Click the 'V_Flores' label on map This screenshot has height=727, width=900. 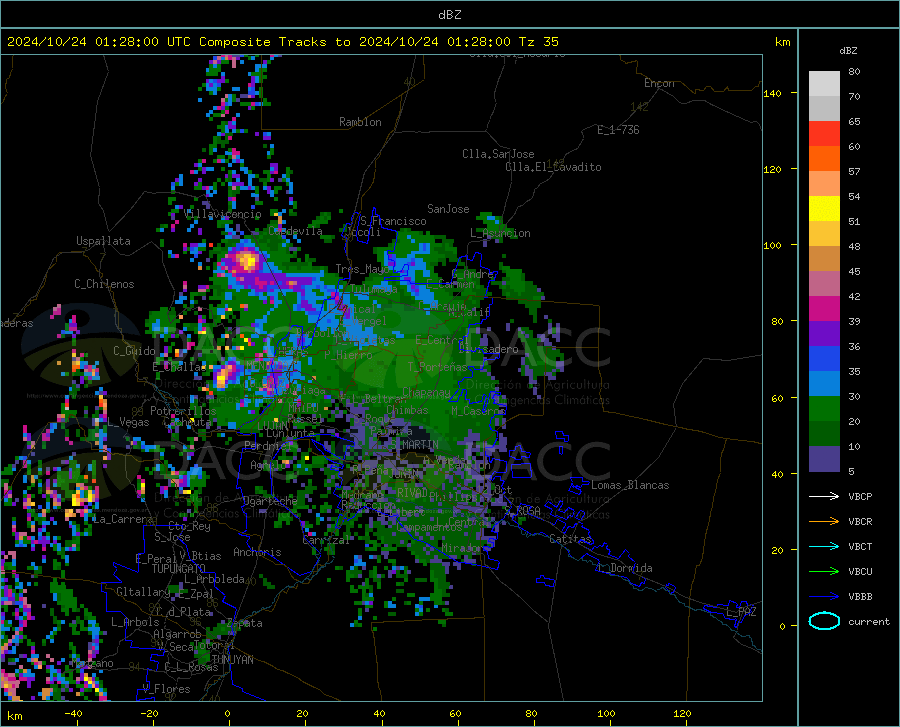166,689
